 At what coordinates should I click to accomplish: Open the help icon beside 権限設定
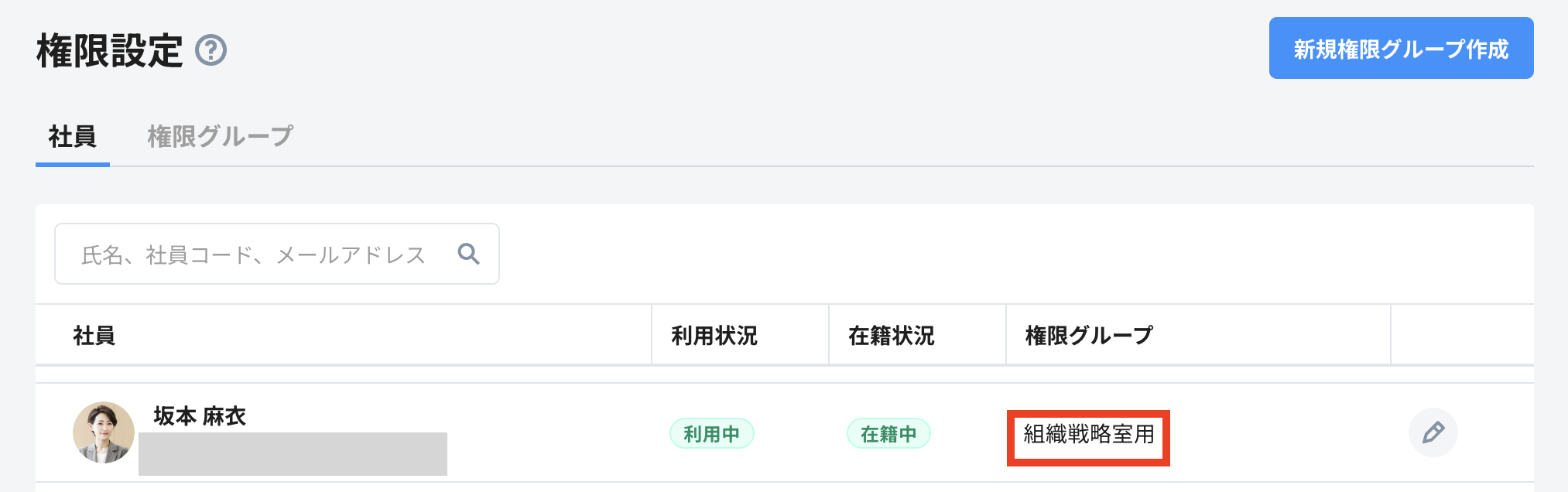(x=211, y=50)
